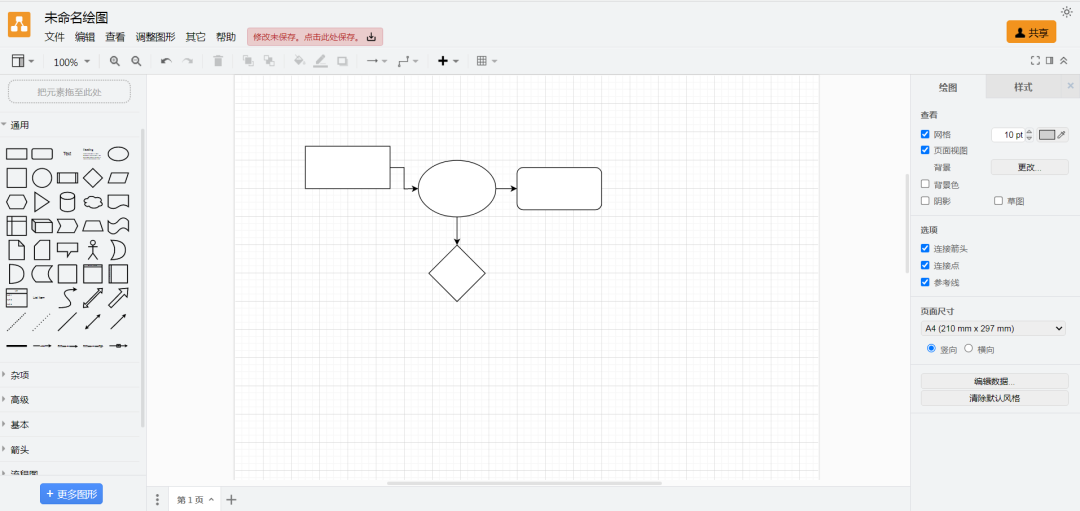Click the zoom out magnifier icon
Image resolution: width=1080 pixels, height=511 pixels.
[x=137, y=61]
